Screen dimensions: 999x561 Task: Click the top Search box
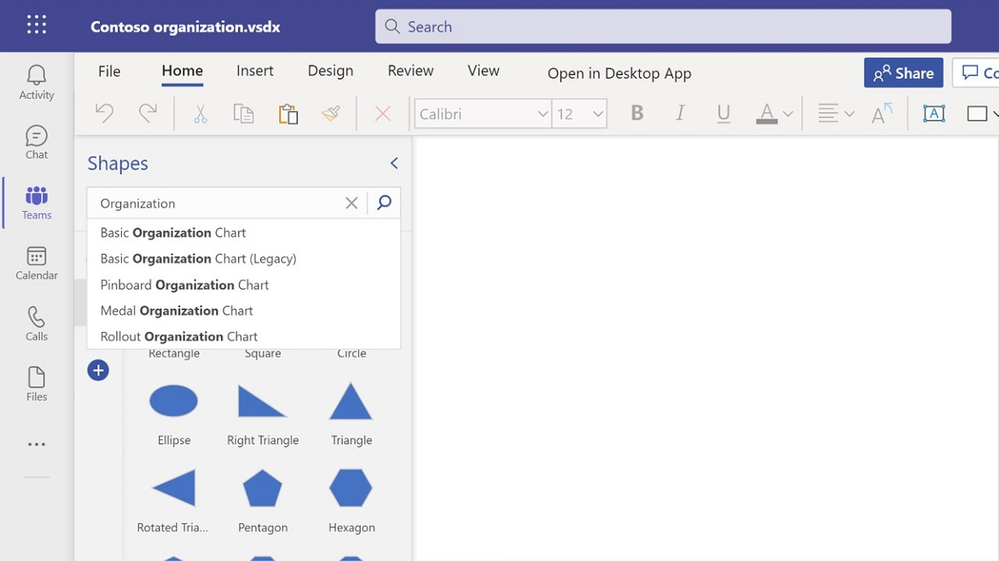[663, 27]
